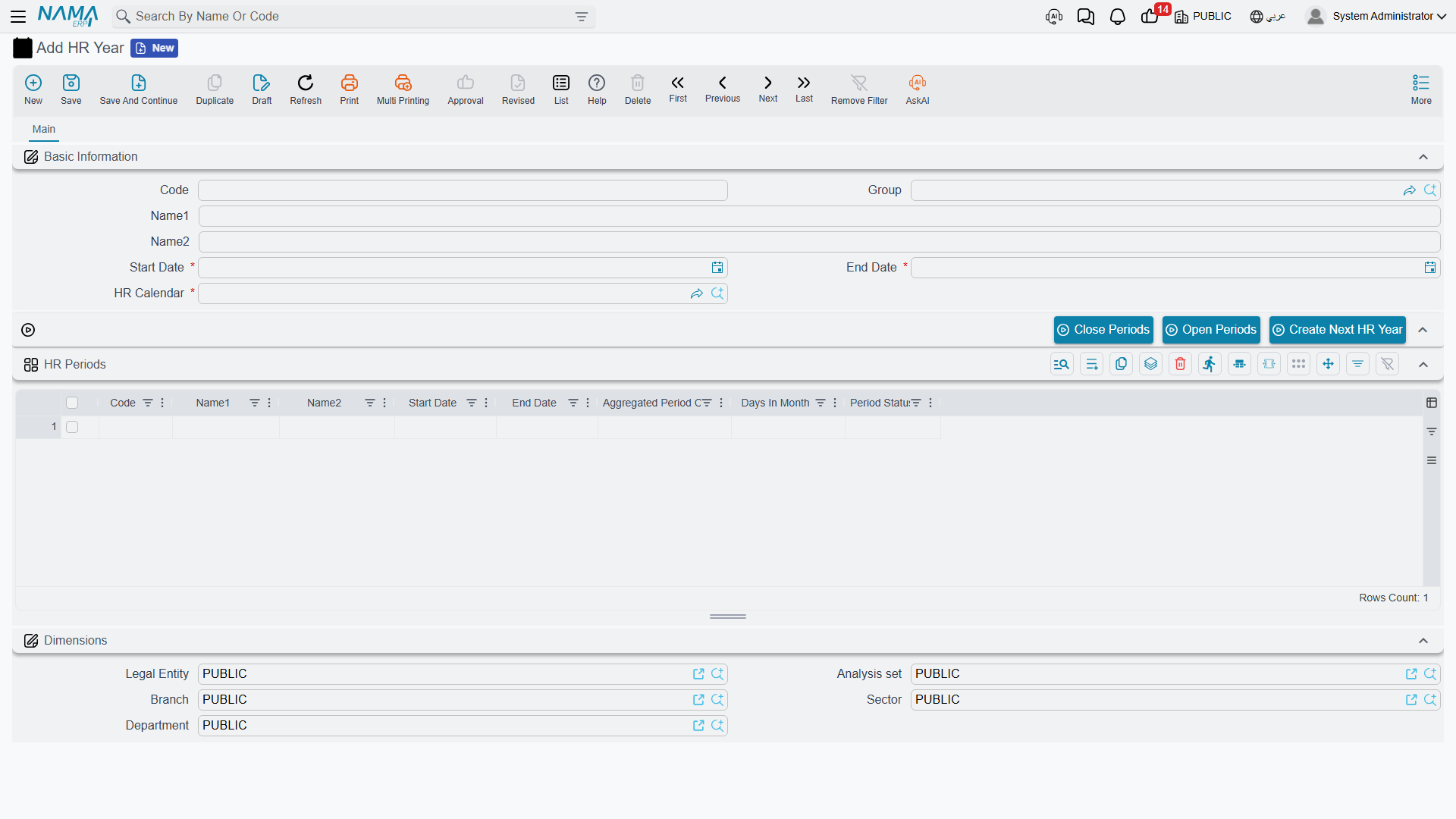Click the Open Periods button
The height and width of the screenshot is (819, 1456).
click(1211, 330)
